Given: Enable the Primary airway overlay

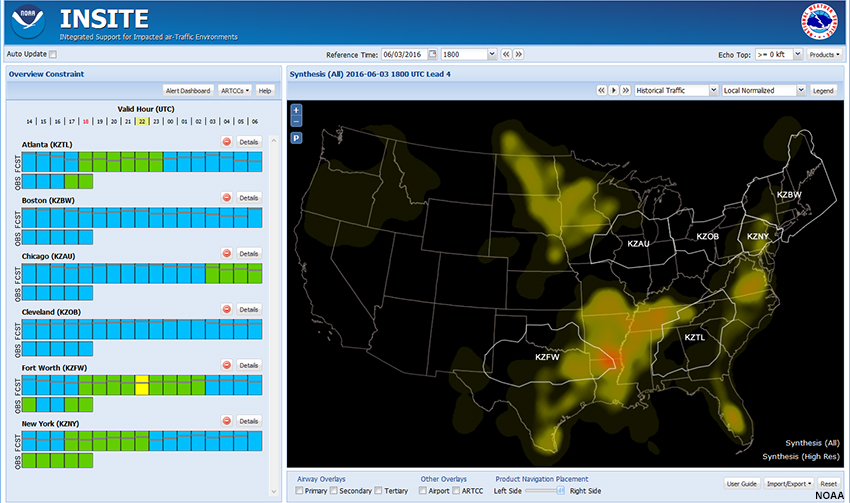Looking at the screenshot, I should (299, 491).
